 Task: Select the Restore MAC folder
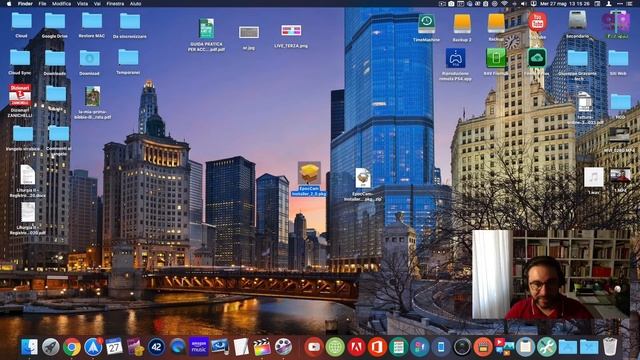tap(92, 21)
